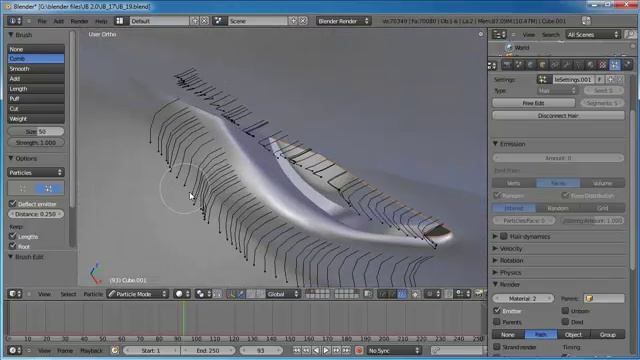Open the Render menu in top bar

[79, 21]
